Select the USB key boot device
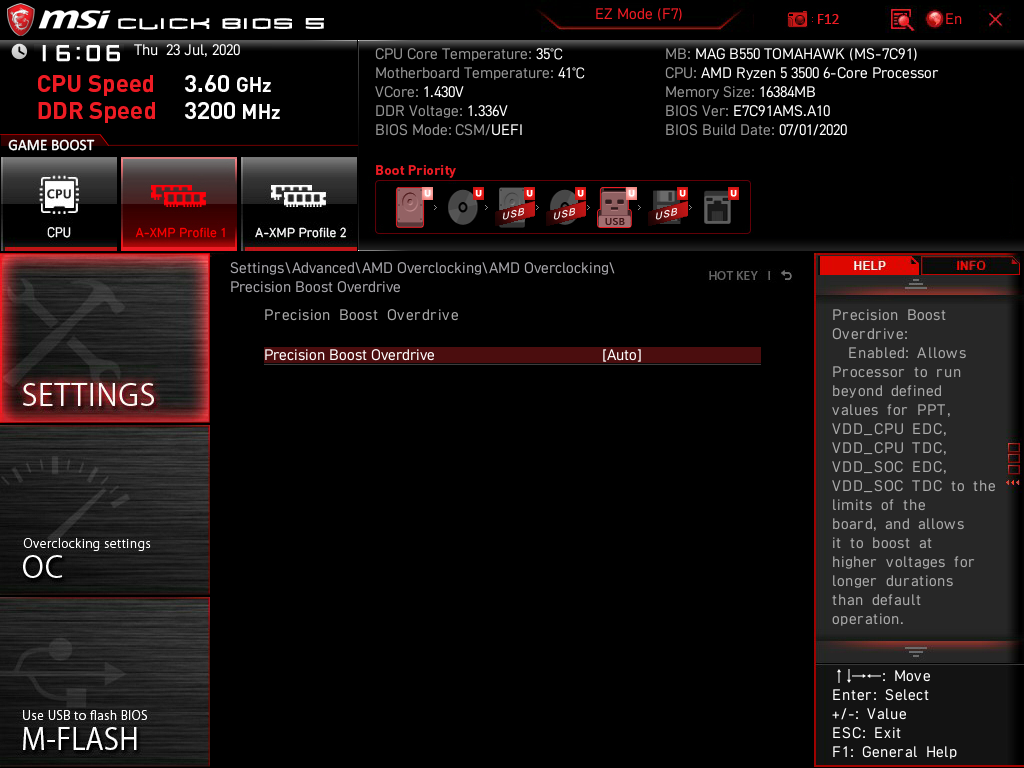This screenshot has width=1024, height=768. [616, 207]
